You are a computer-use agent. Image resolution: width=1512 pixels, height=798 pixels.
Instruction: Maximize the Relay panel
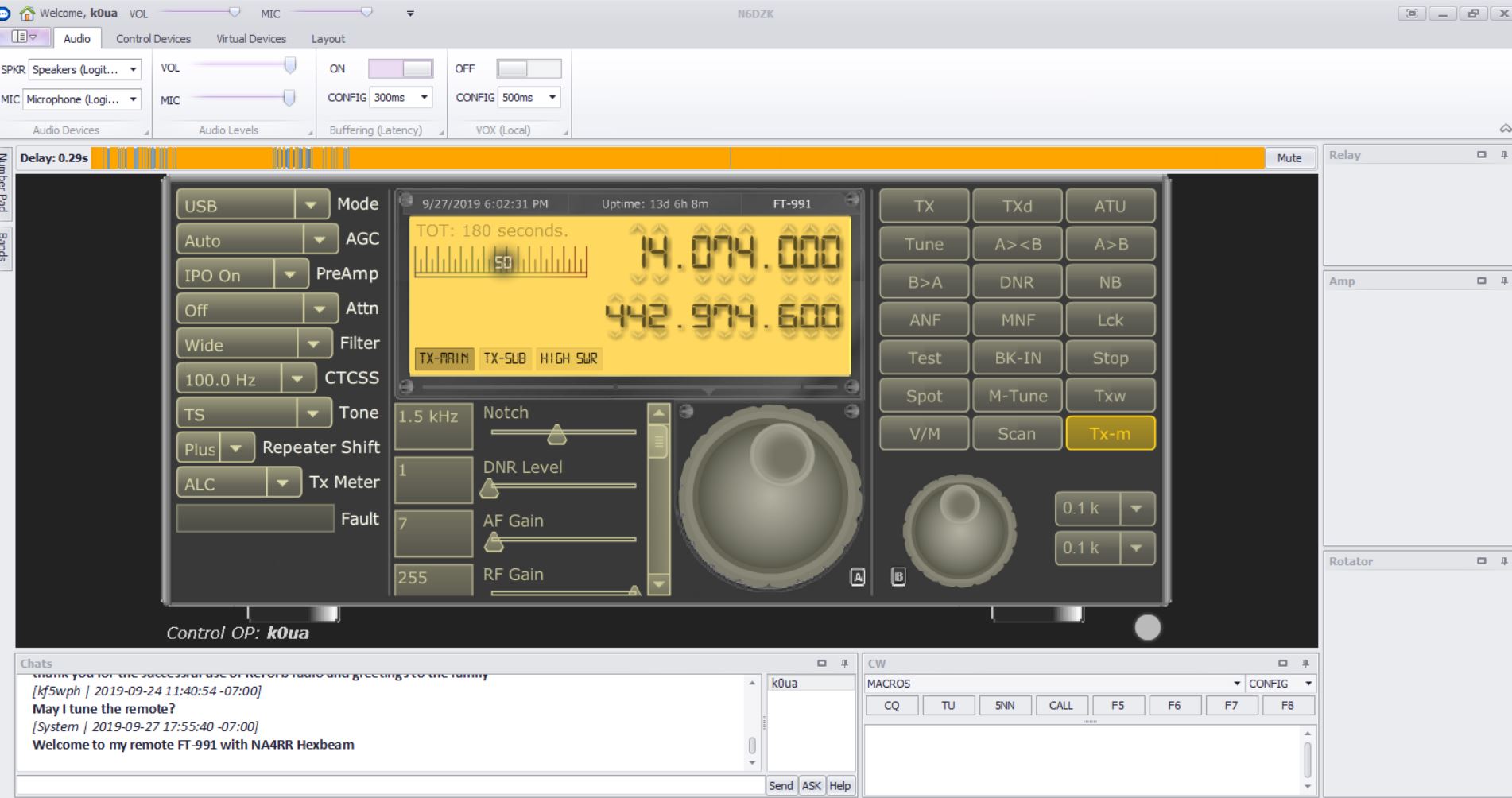(1481, 155)
